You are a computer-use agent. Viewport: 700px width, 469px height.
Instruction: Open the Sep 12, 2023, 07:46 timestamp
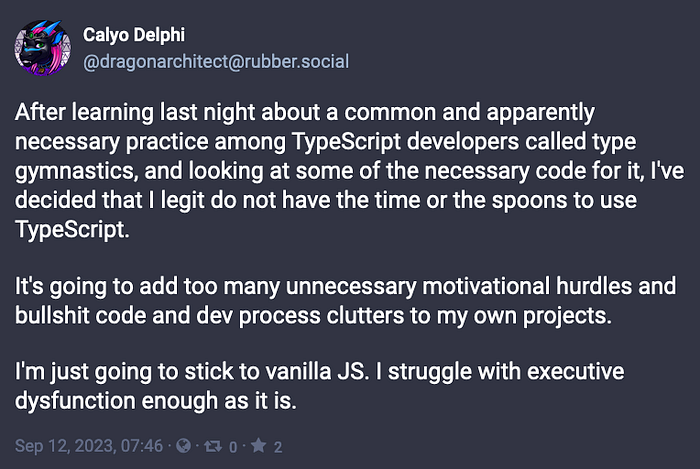coord(89,446)
